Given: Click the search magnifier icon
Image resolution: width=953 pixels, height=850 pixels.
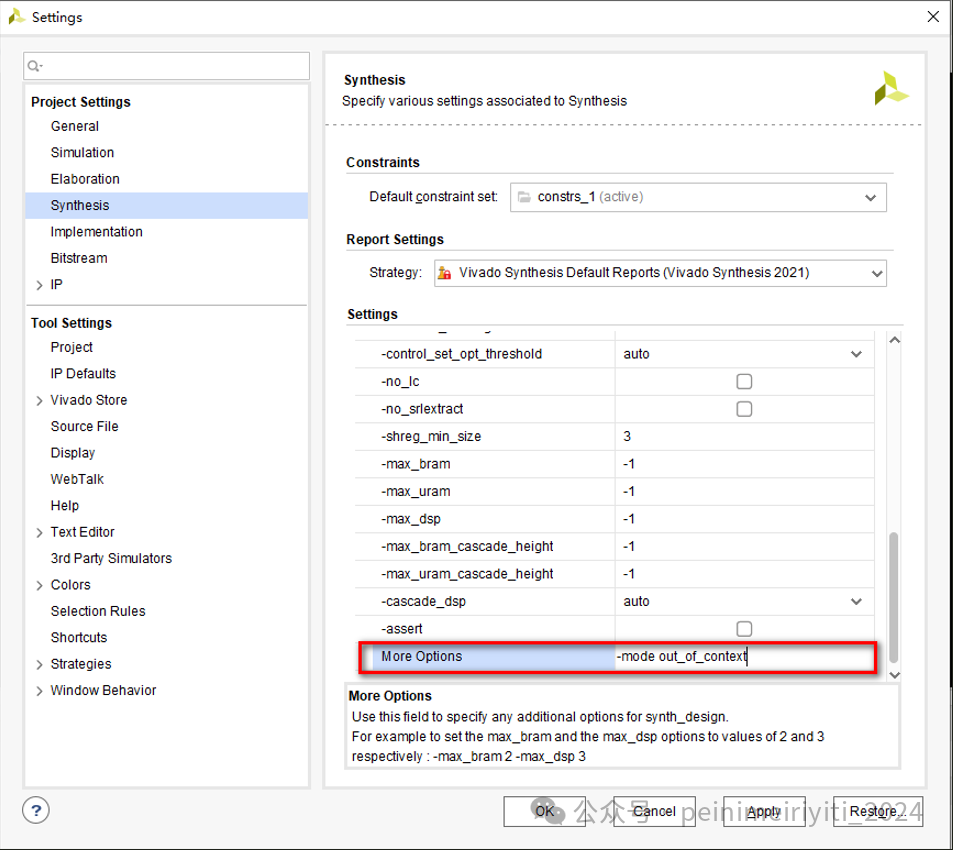Looking at the screenshot, I should tap(35, 66).
